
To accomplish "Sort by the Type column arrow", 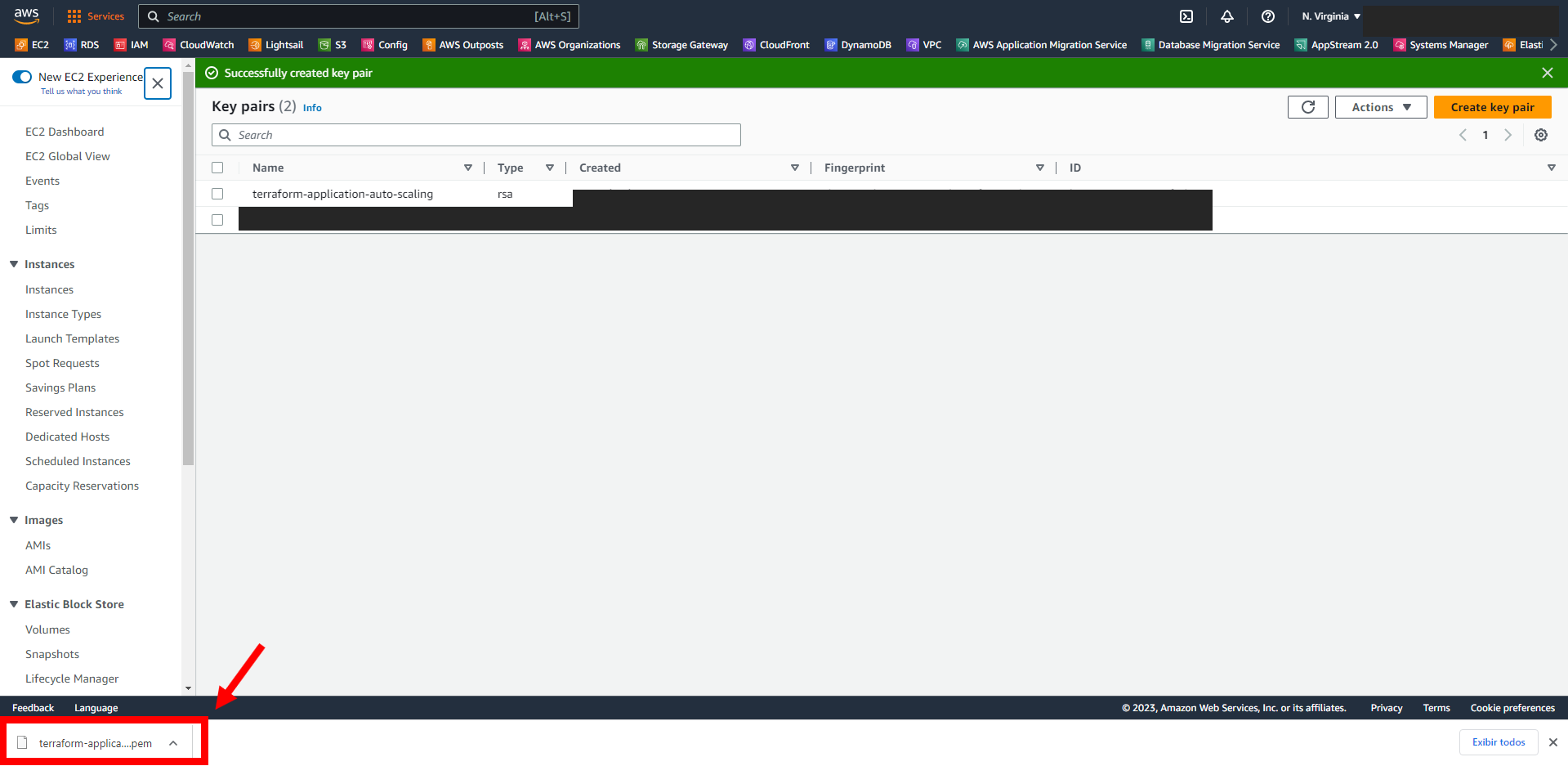I will coord(550,168).
